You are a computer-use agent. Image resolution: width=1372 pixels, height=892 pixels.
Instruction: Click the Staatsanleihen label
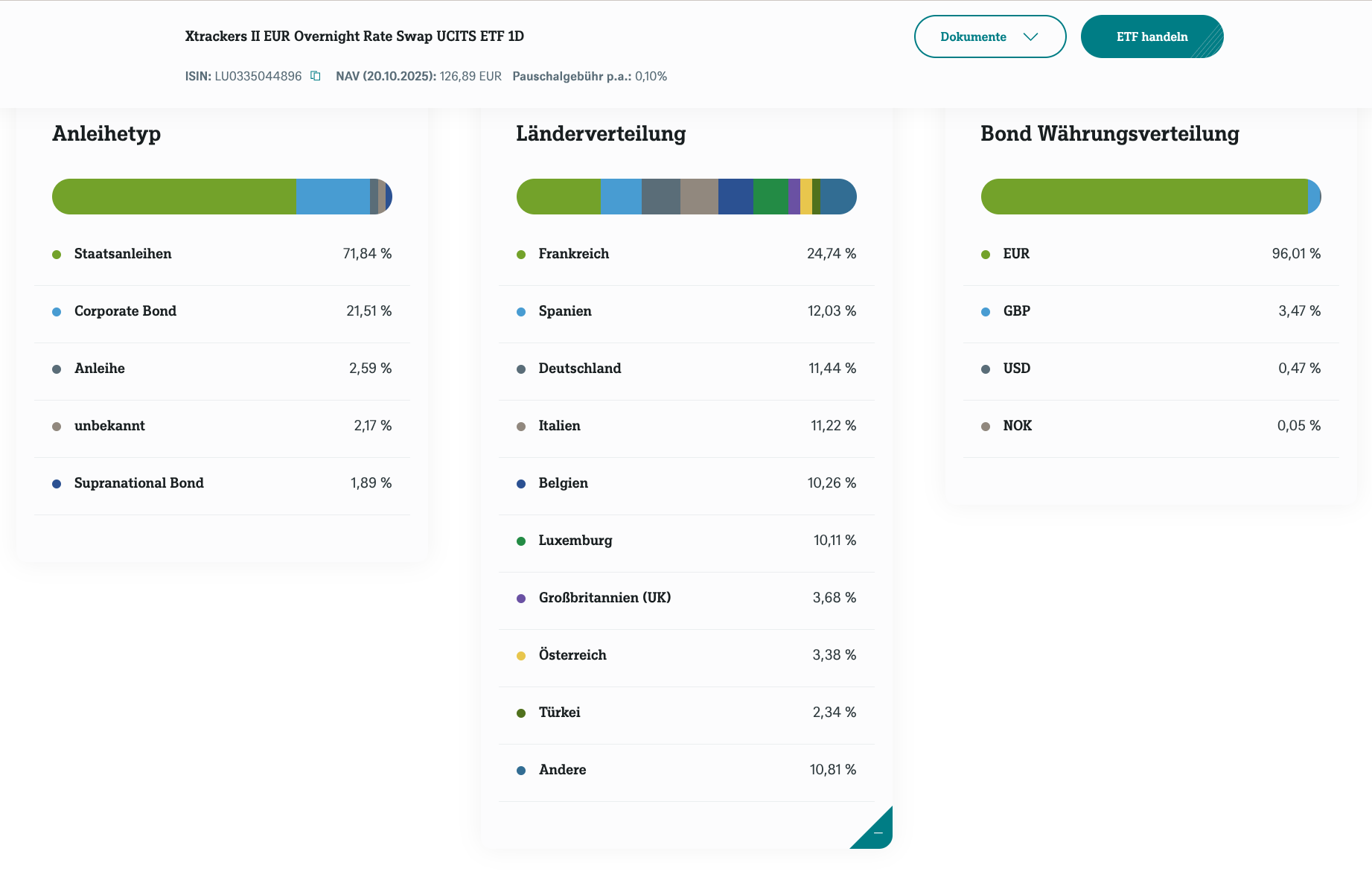[123, 254]
